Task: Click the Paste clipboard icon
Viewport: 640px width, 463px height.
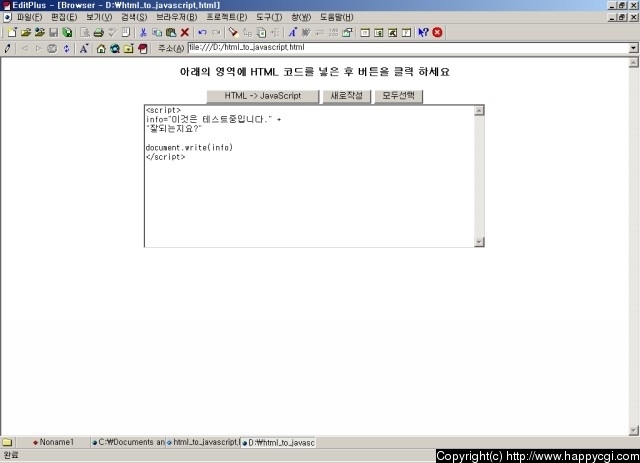Action: tap(171, 32)
